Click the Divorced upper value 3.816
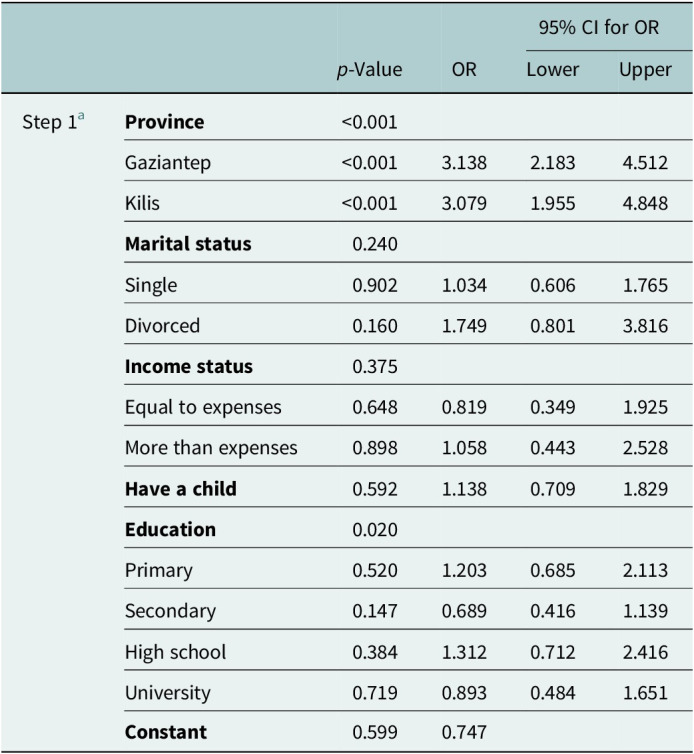 pyautogui.click(x=645, y=326)
